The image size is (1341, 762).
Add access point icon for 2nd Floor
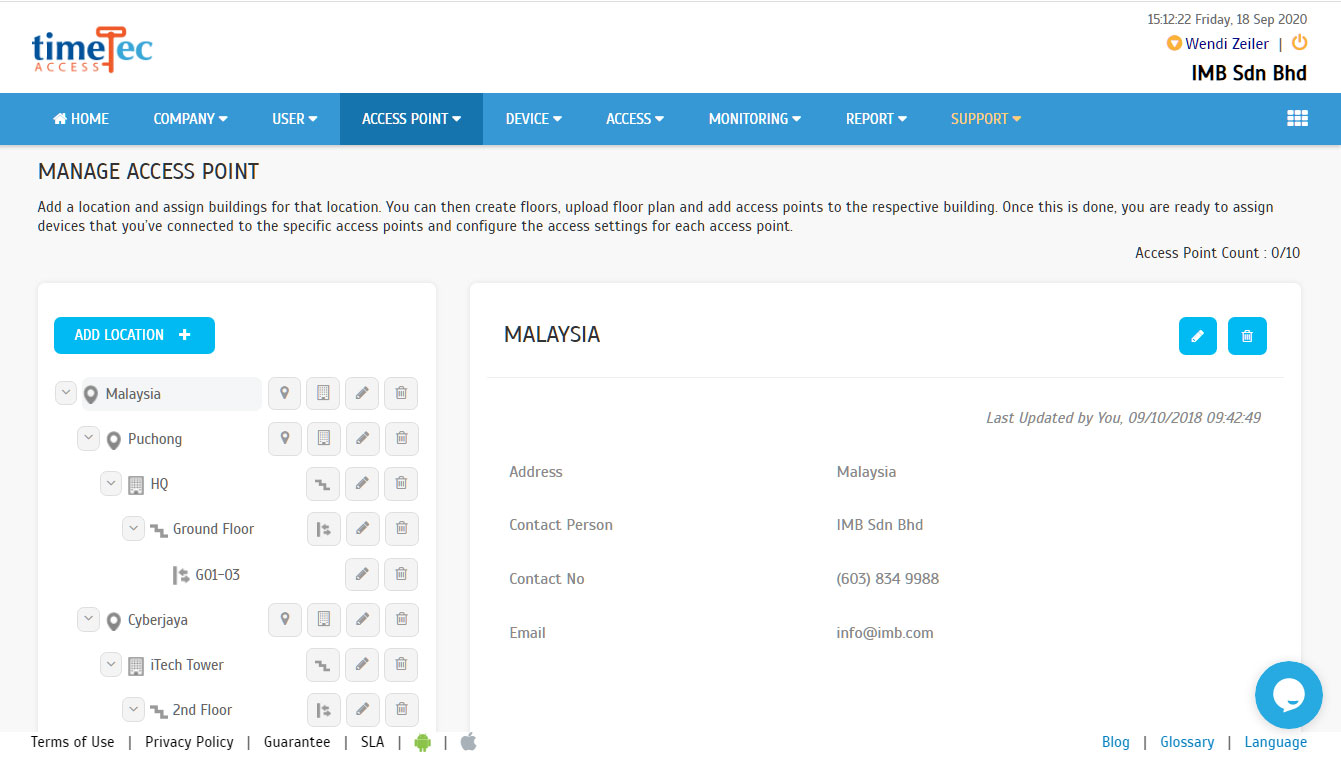pyautogui.click(x=323, y=710)
